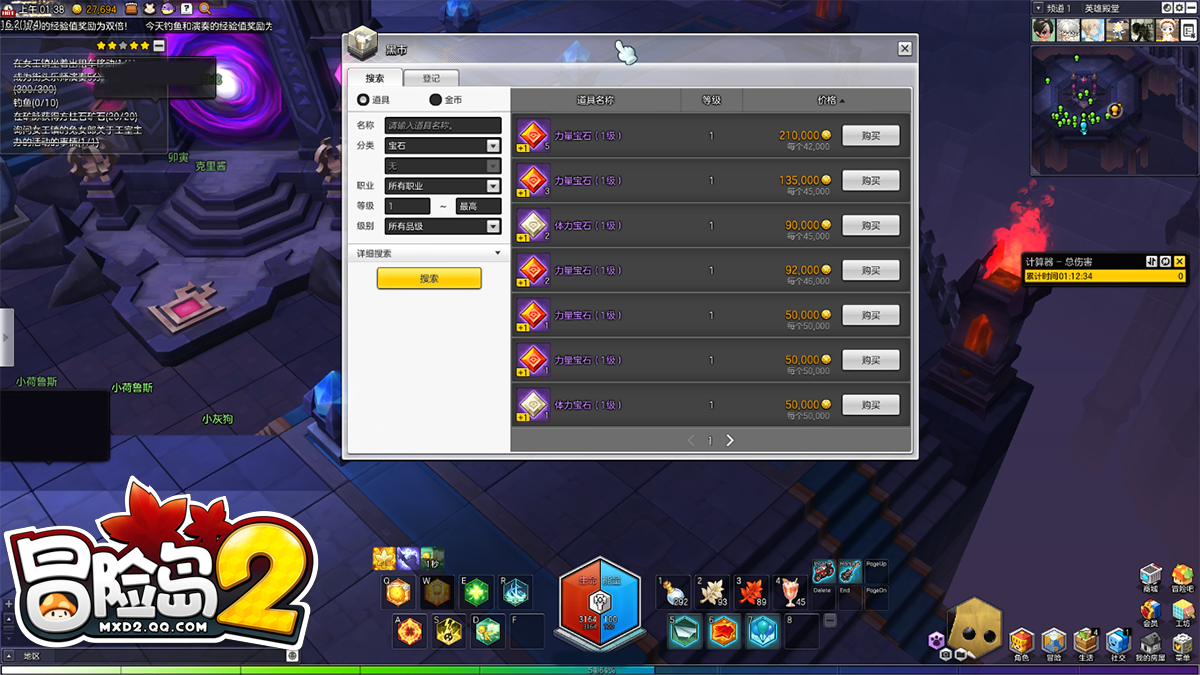Sort by the 价格 column header

click(826, 100)
